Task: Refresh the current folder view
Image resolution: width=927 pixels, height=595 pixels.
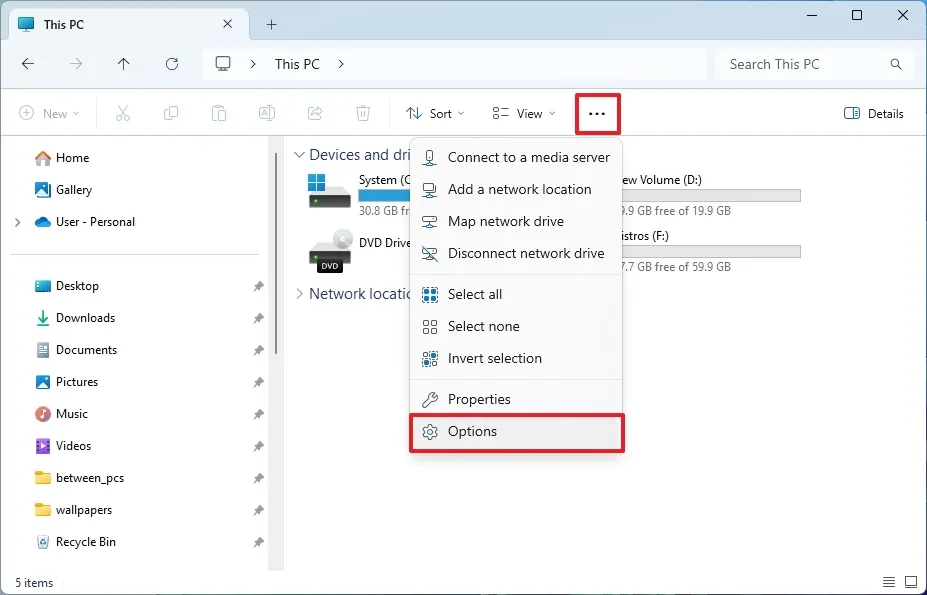Action: 171,63
